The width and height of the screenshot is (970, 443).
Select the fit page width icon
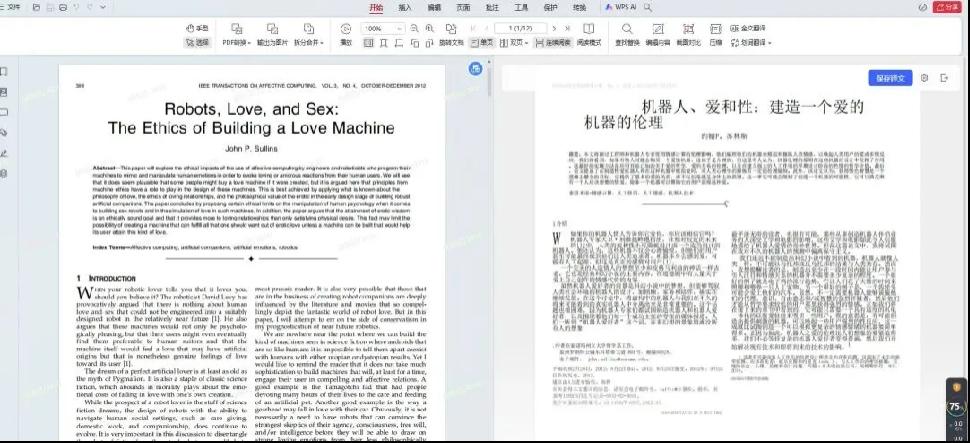pyautogui.click(x=399, y=43)
